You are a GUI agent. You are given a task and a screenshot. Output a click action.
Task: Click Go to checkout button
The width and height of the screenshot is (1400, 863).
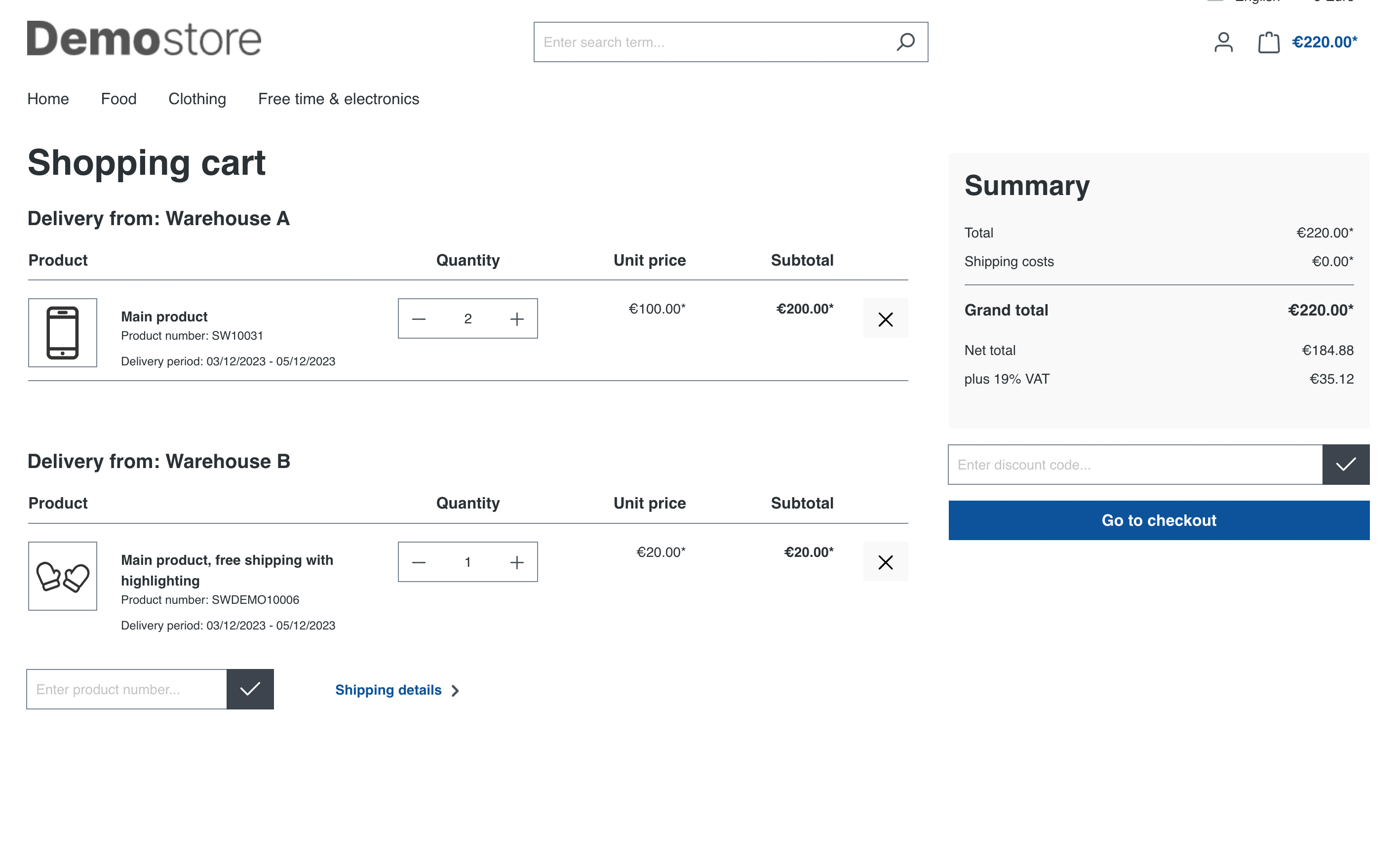coord(1159,520)
